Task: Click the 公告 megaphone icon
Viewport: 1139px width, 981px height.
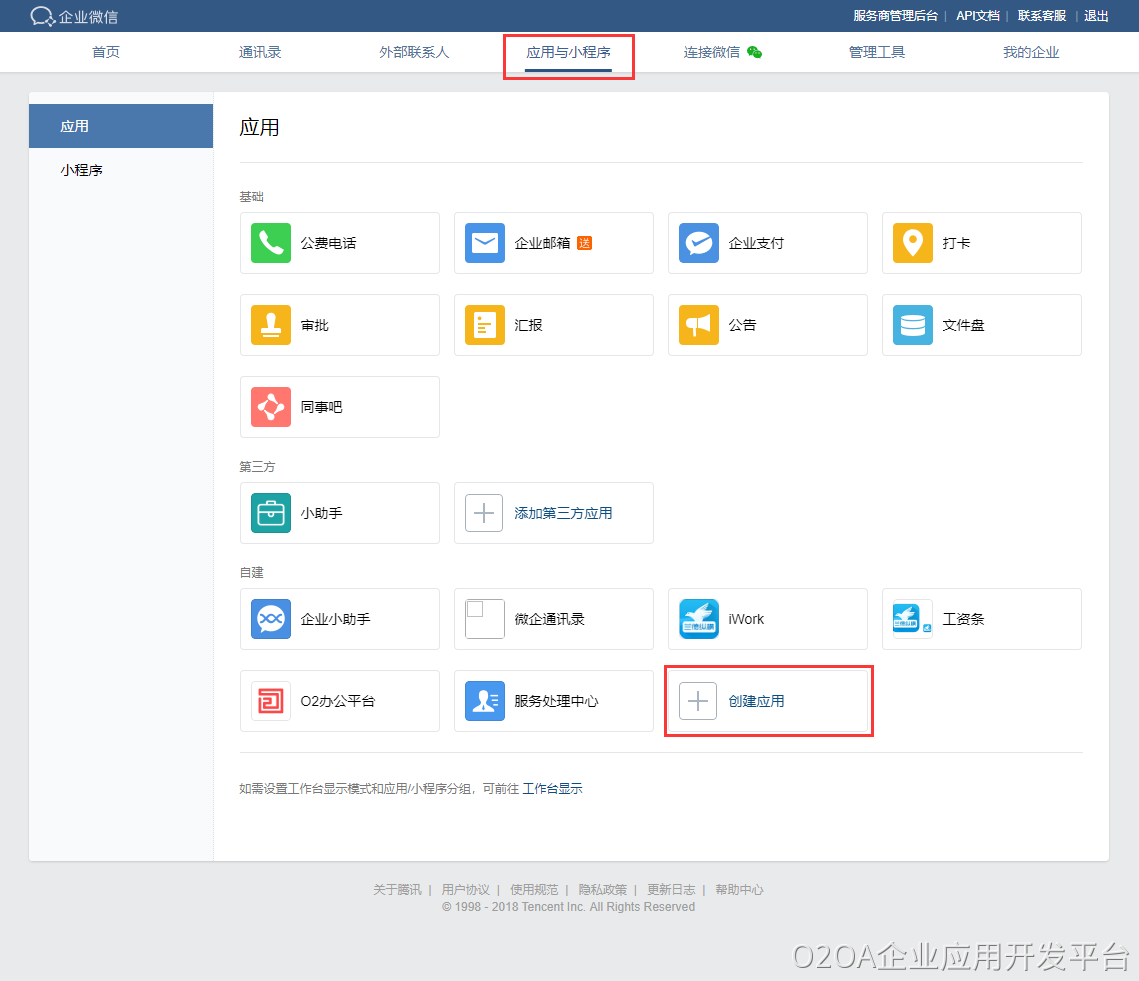Action: click(x=699, y=325)
